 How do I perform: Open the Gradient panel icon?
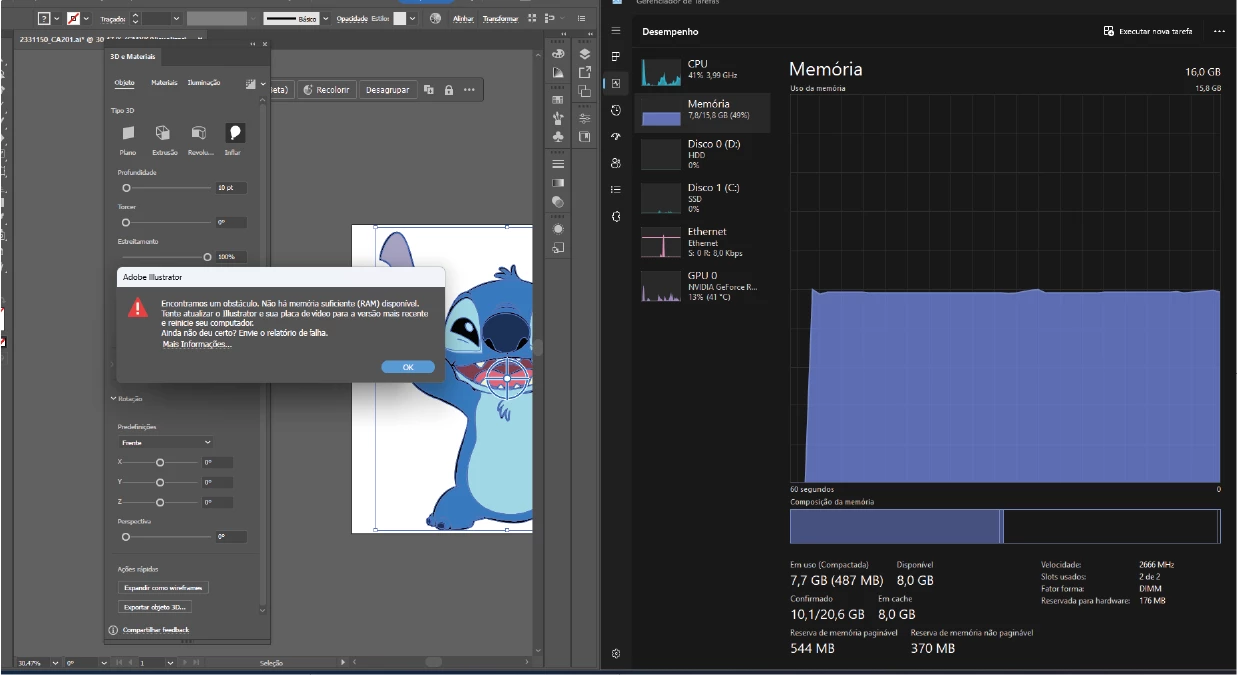(558, 183)
